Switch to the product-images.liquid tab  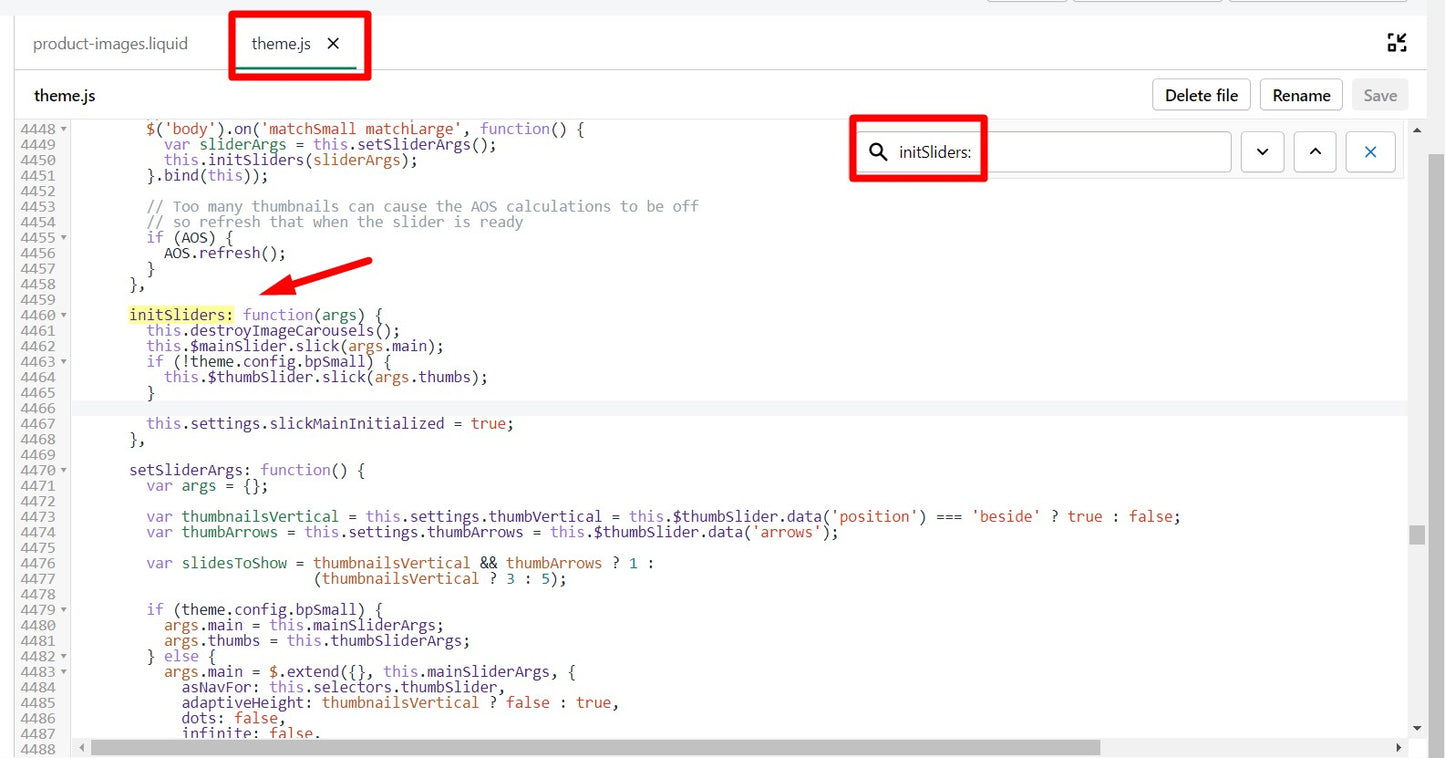pos(110,44)
